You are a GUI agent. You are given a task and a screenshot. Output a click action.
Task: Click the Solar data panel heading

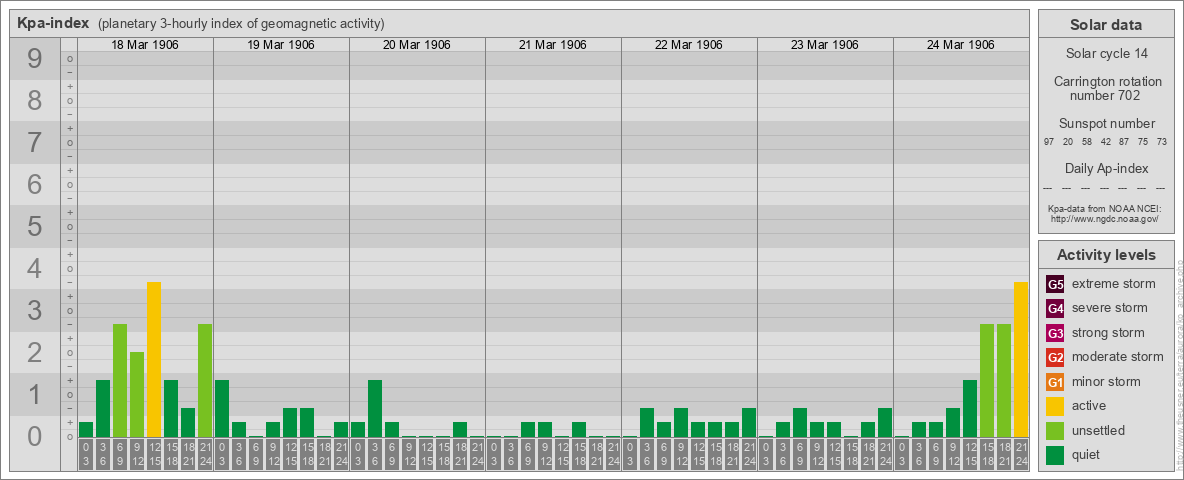[x=1105, y=25]
